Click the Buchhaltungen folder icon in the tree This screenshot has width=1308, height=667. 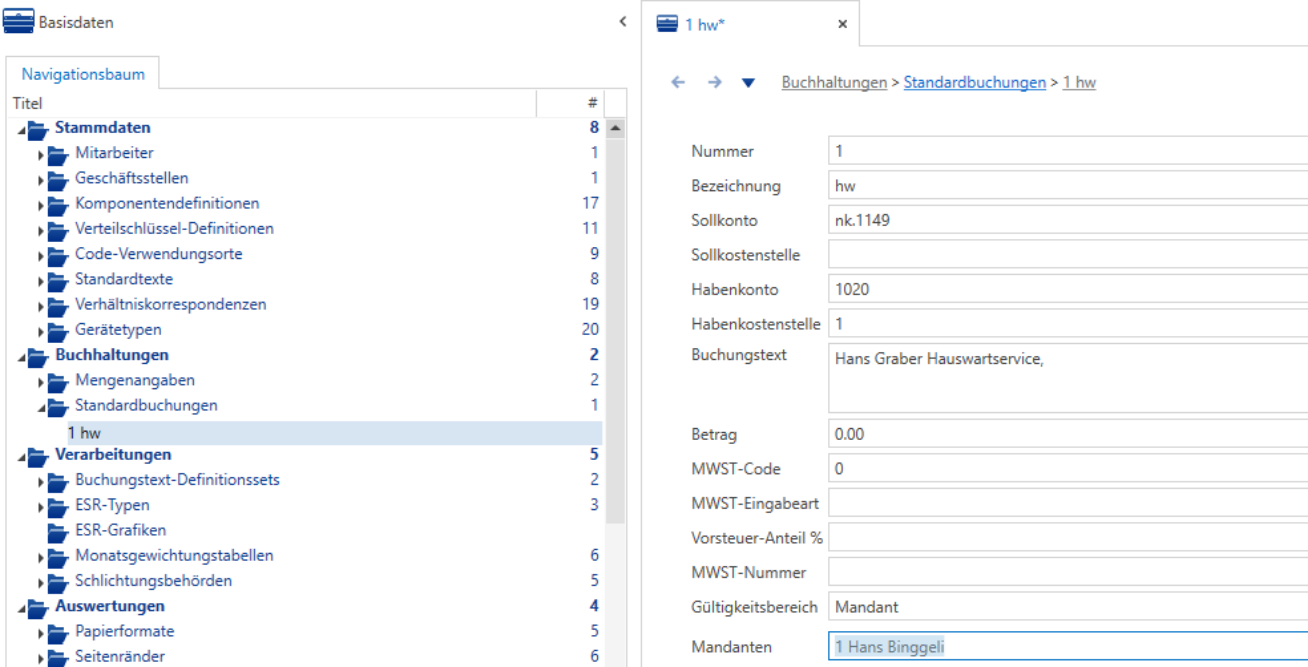pos(37,355)
